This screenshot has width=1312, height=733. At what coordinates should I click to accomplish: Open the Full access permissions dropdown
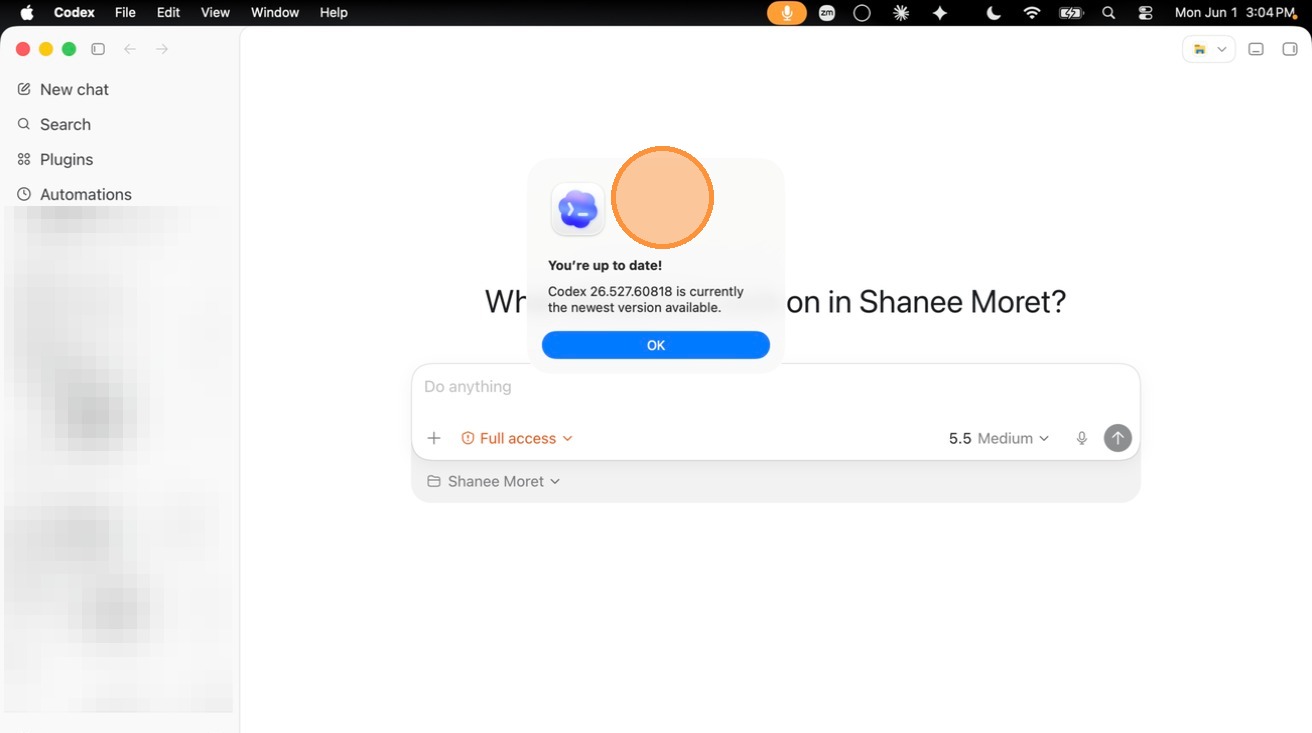coord(517,438)
